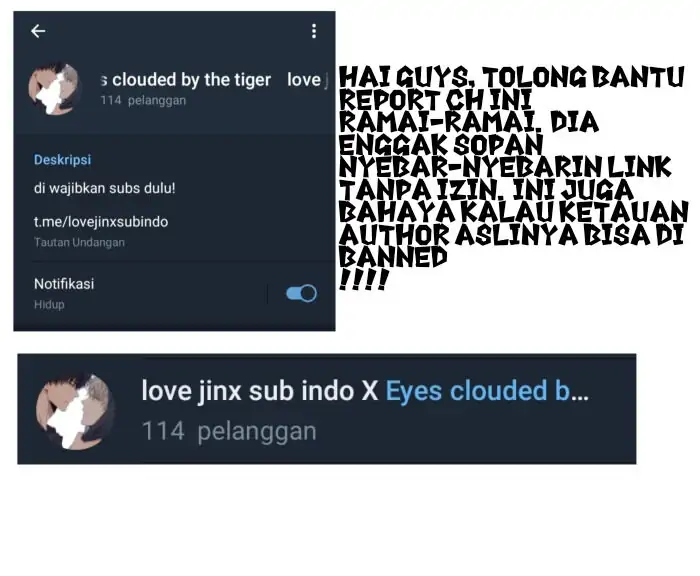Screen dimensions: 700x576
Task: Open the channel profile picture at top
Action: pyautogui.click(x=54, y=89)
